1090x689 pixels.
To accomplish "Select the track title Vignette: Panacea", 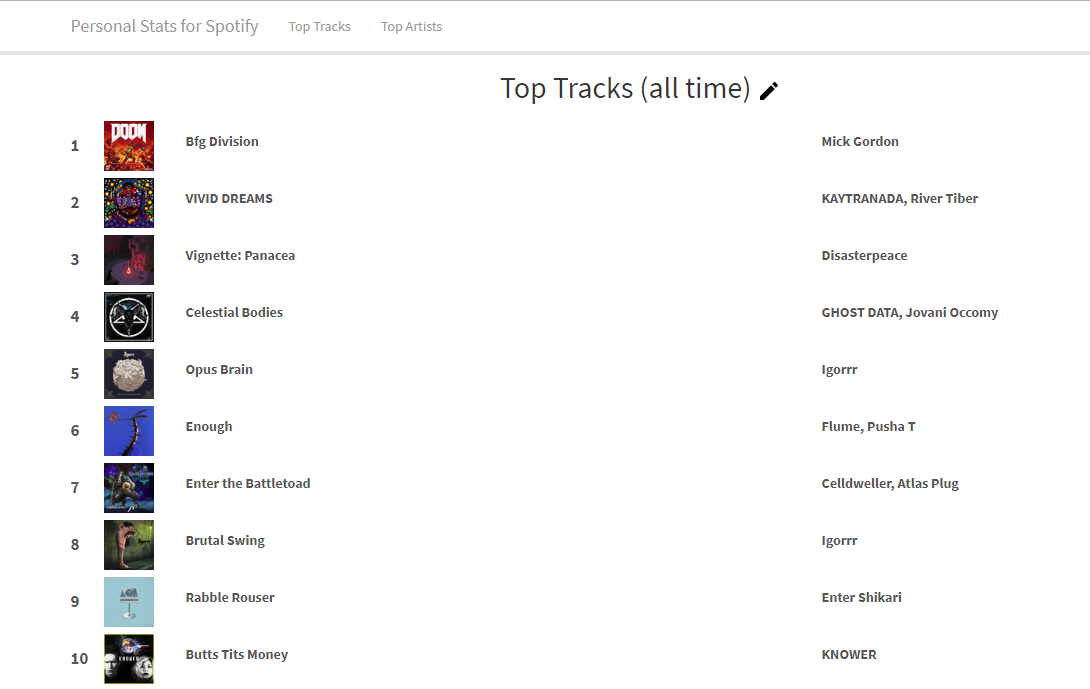I will click(x=240, y=256).
